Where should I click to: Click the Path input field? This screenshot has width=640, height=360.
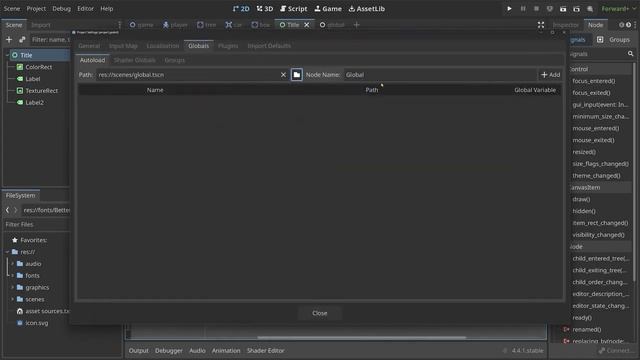tap(188, 75)
